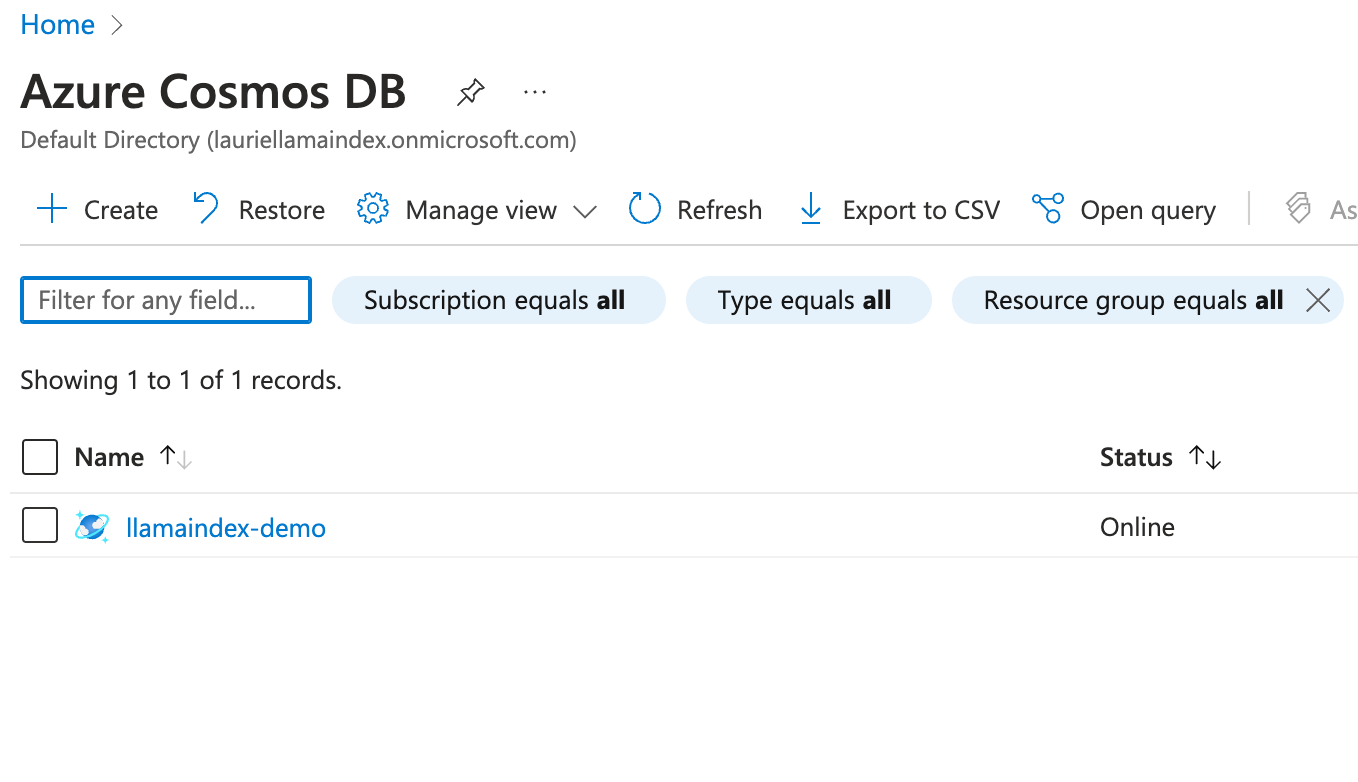Click the Restore button label
This screenshot has width=1358, height=782.
(x=282, y=210)
